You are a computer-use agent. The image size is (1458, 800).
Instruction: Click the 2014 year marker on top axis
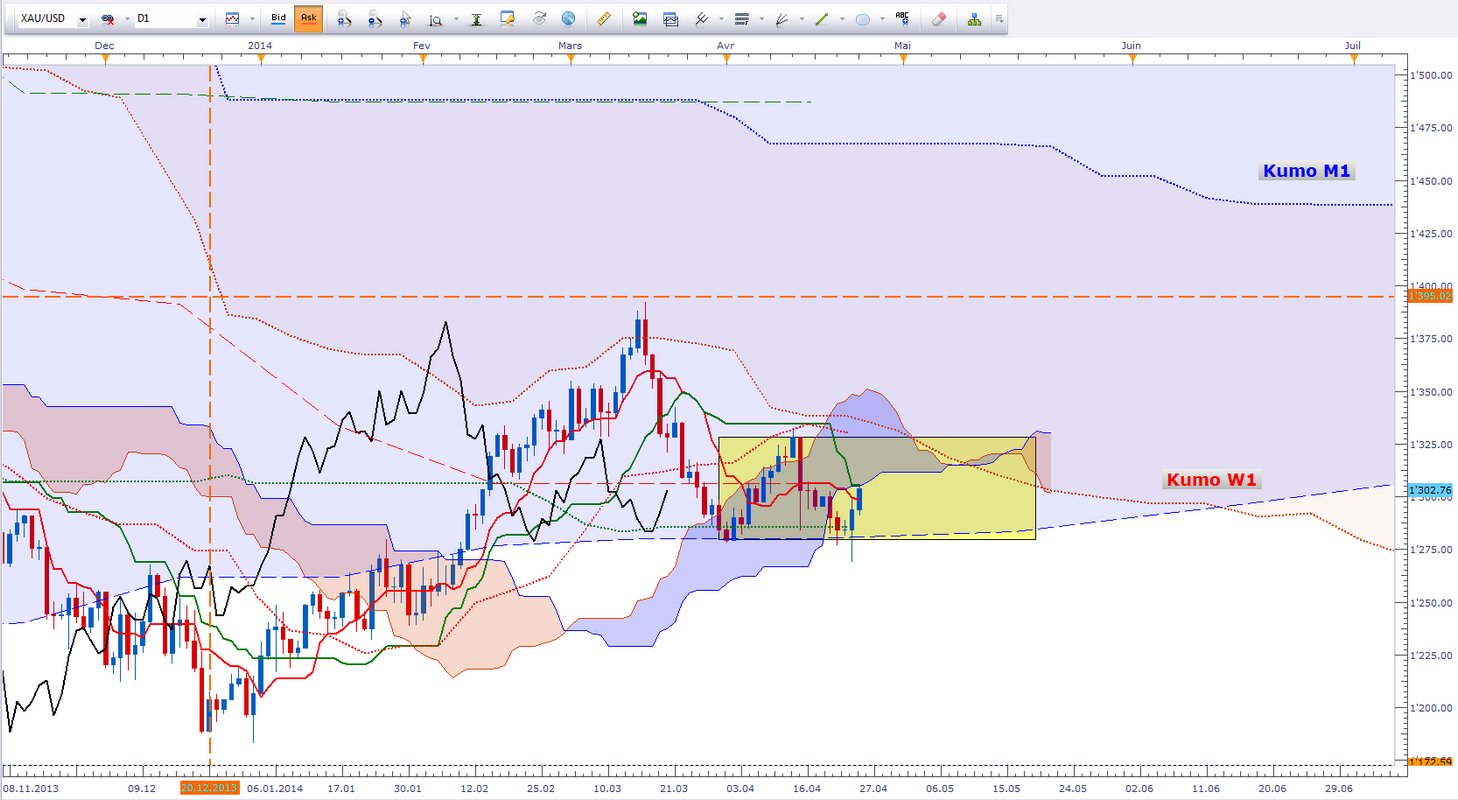[x=260, y=45]
